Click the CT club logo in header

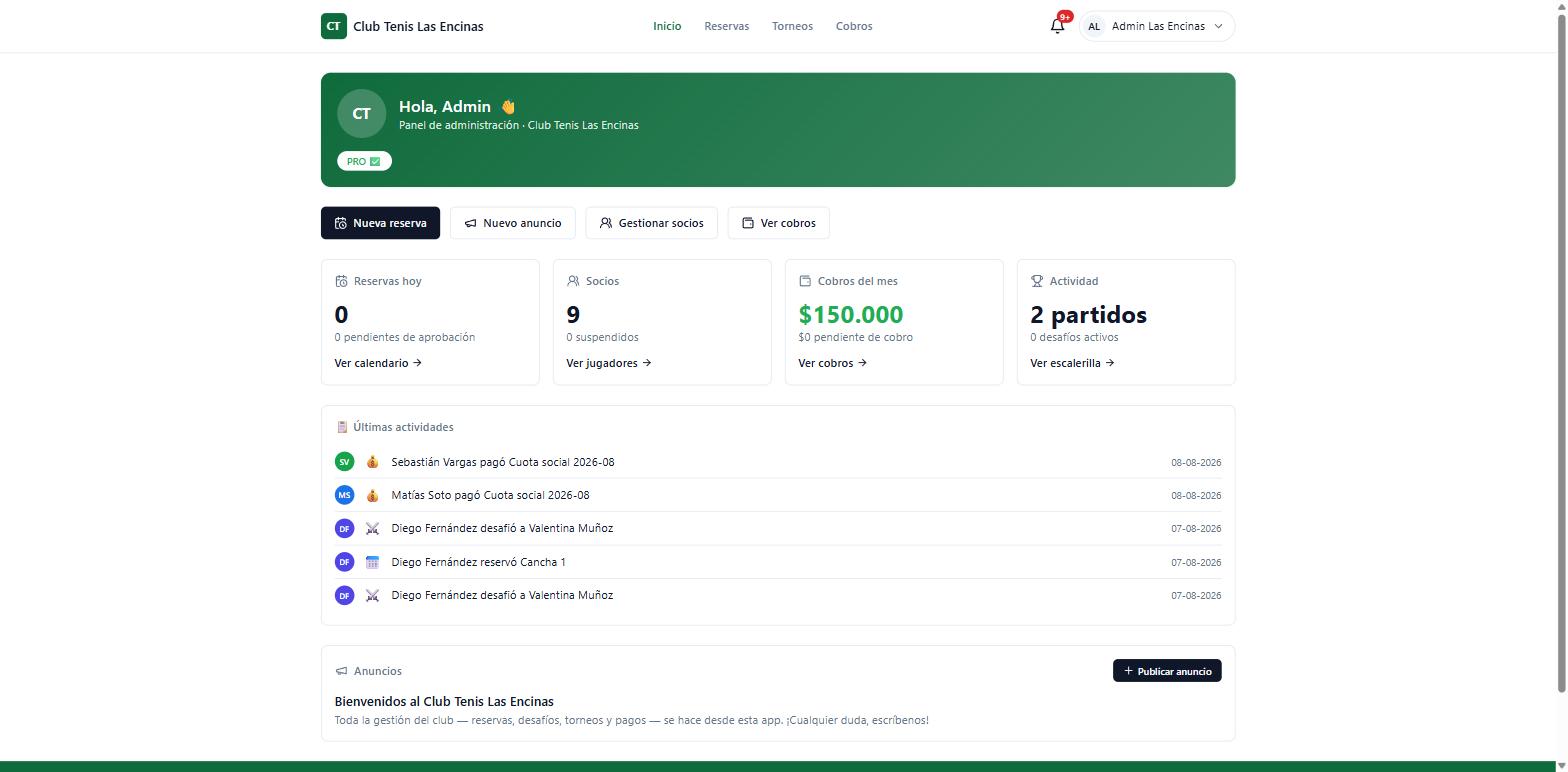pos(333,26)
